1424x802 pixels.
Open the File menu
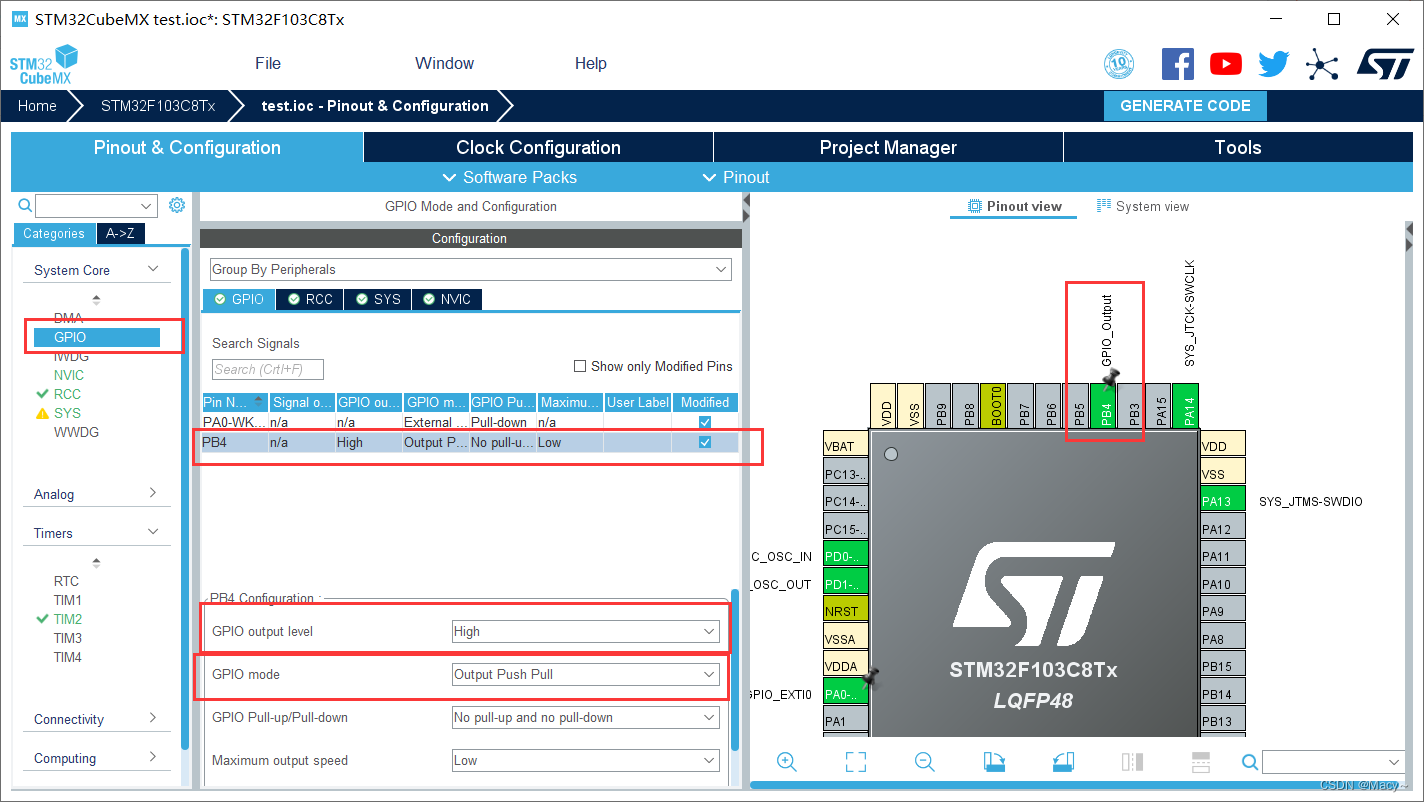[268, 63]
